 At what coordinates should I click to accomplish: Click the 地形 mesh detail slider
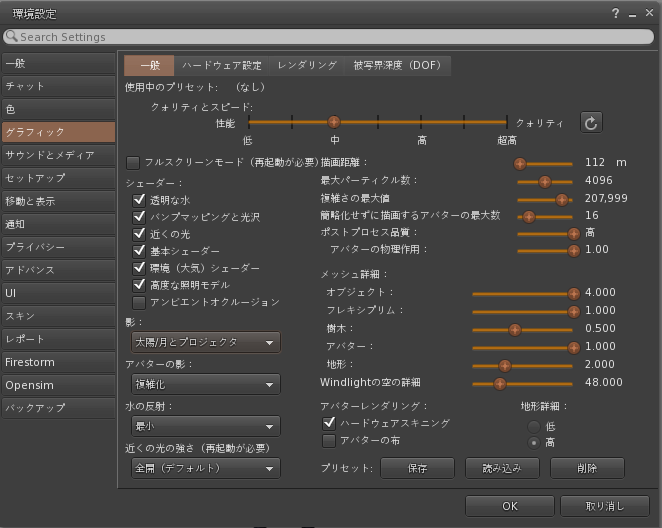point(522,366)
